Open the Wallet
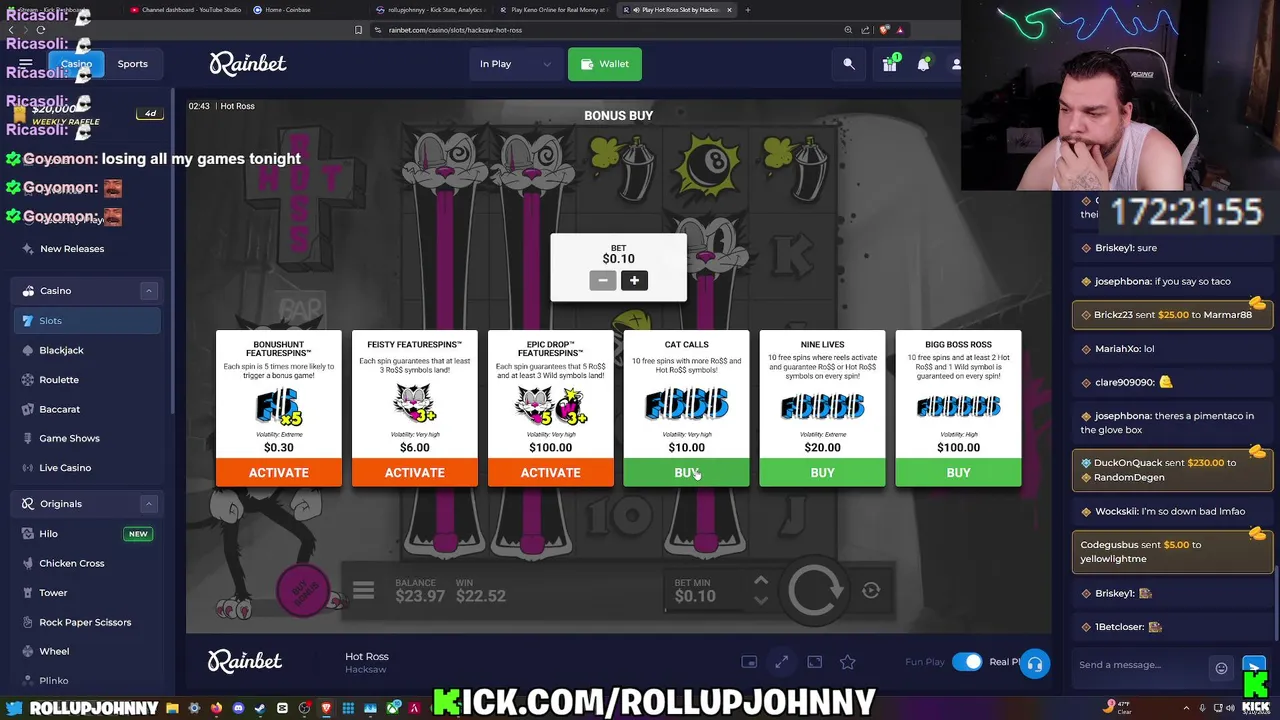Viewport: 1280px width, 720px height. coord(605,64)
